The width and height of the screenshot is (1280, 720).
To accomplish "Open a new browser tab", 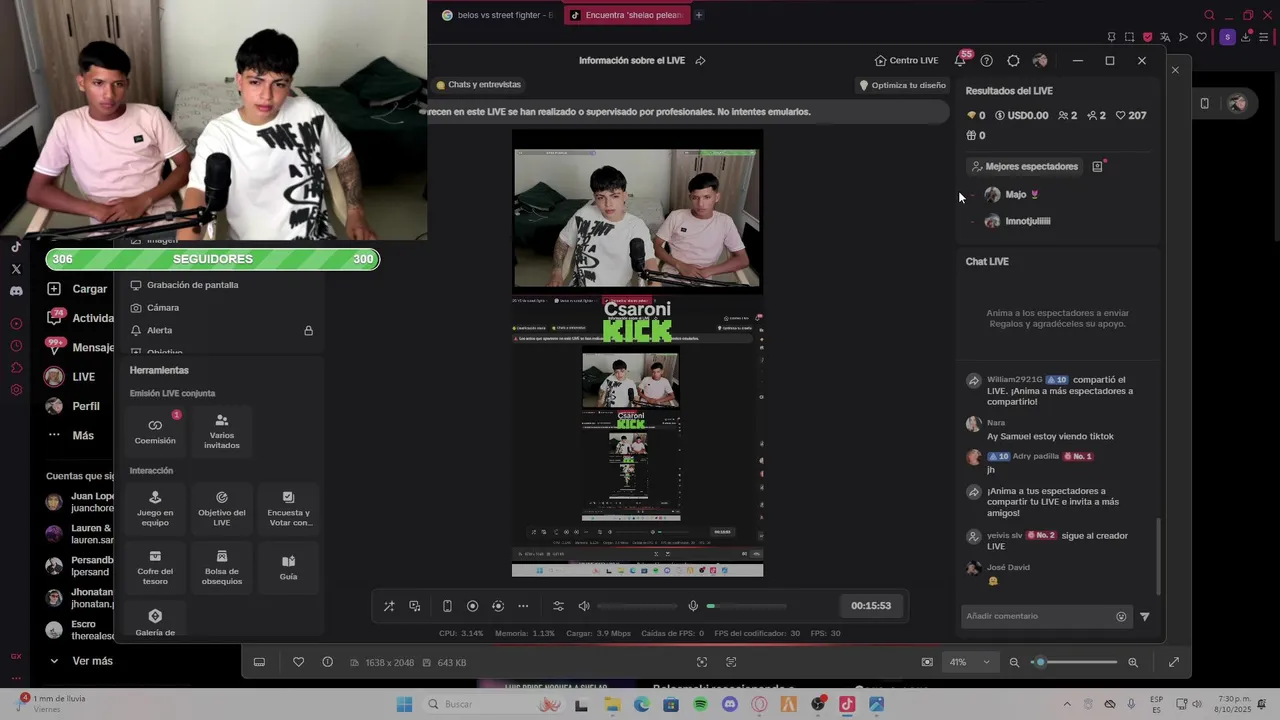I will point(699,15).
